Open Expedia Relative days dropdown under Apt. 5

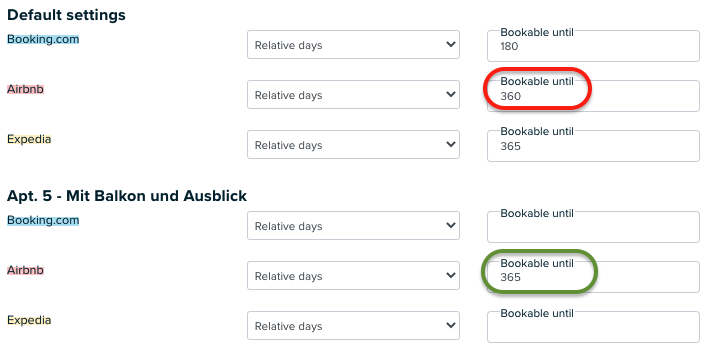click(353, 326)
